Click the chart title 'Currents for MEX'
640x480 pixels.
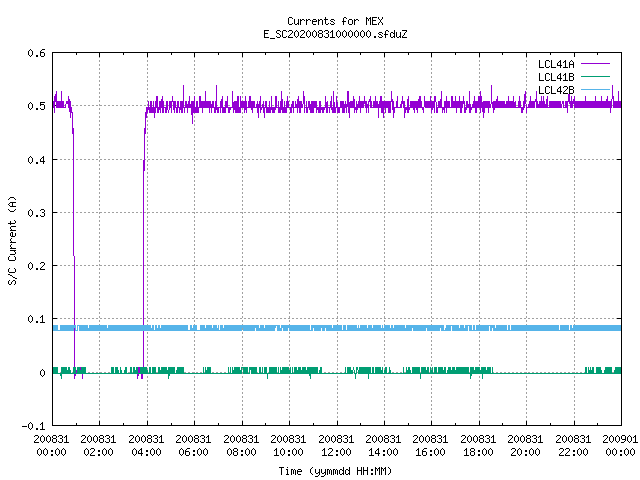tap(335, 21)
